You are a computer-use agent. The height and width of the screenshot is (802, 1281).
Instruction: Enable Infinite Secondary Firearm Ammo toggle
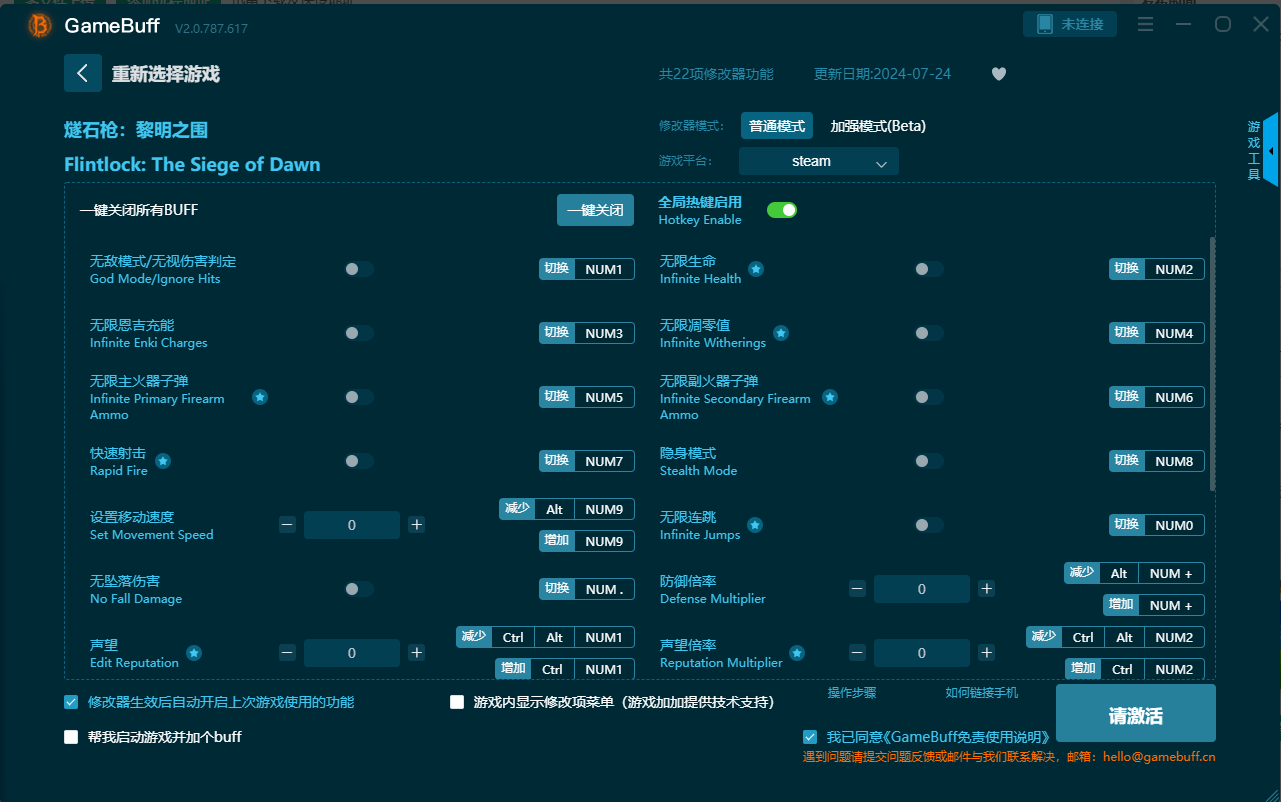tap(929, 397)
